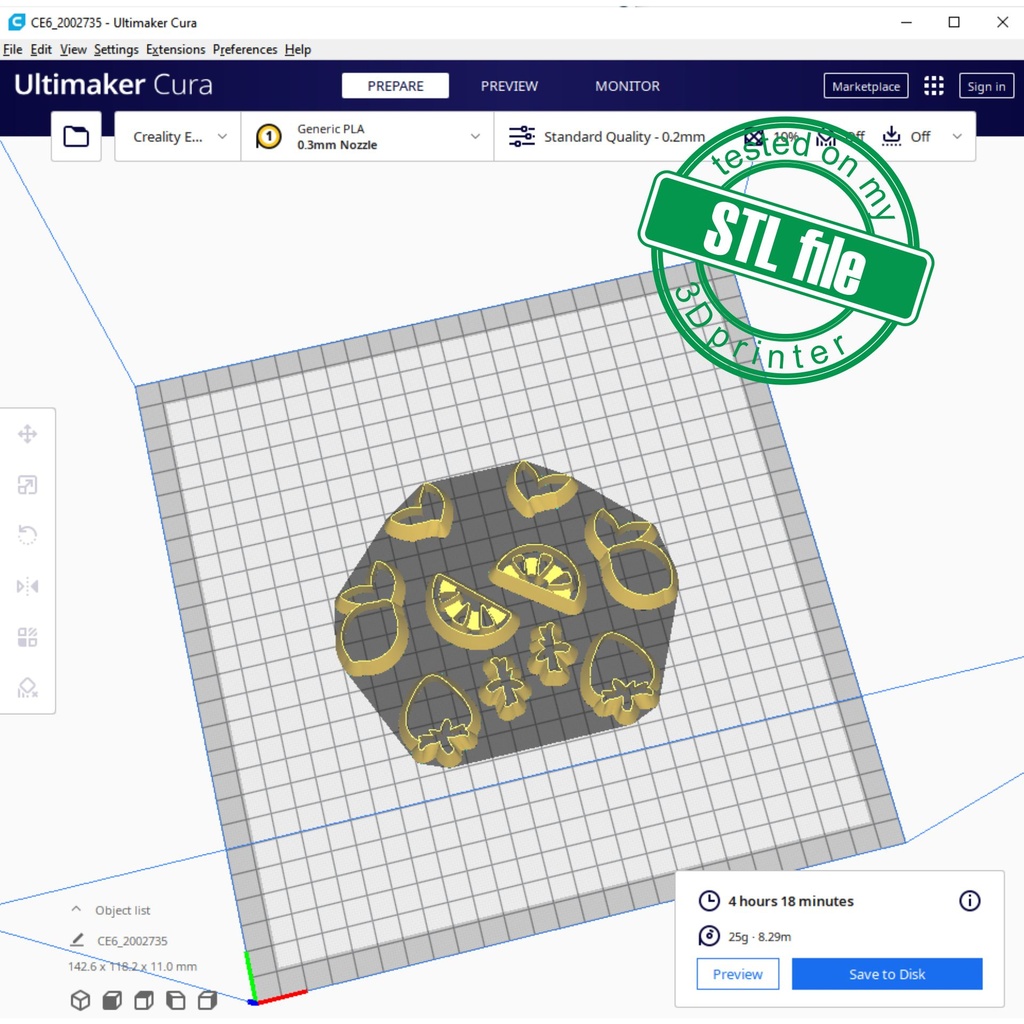Viewport: 1024px width, 1024px height.
Task: Expand the Creality printer selector dropdown
Action: 179,137
